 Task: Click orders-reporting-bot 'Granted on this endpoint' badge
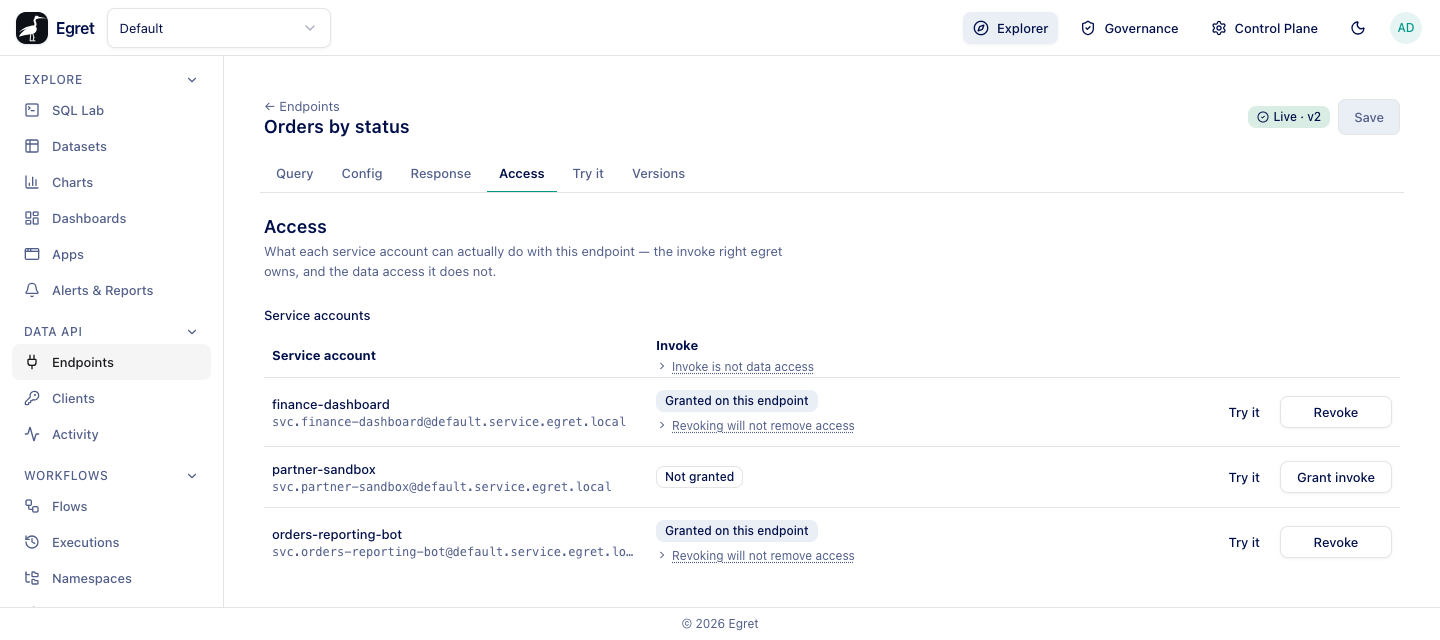(737, 531)
